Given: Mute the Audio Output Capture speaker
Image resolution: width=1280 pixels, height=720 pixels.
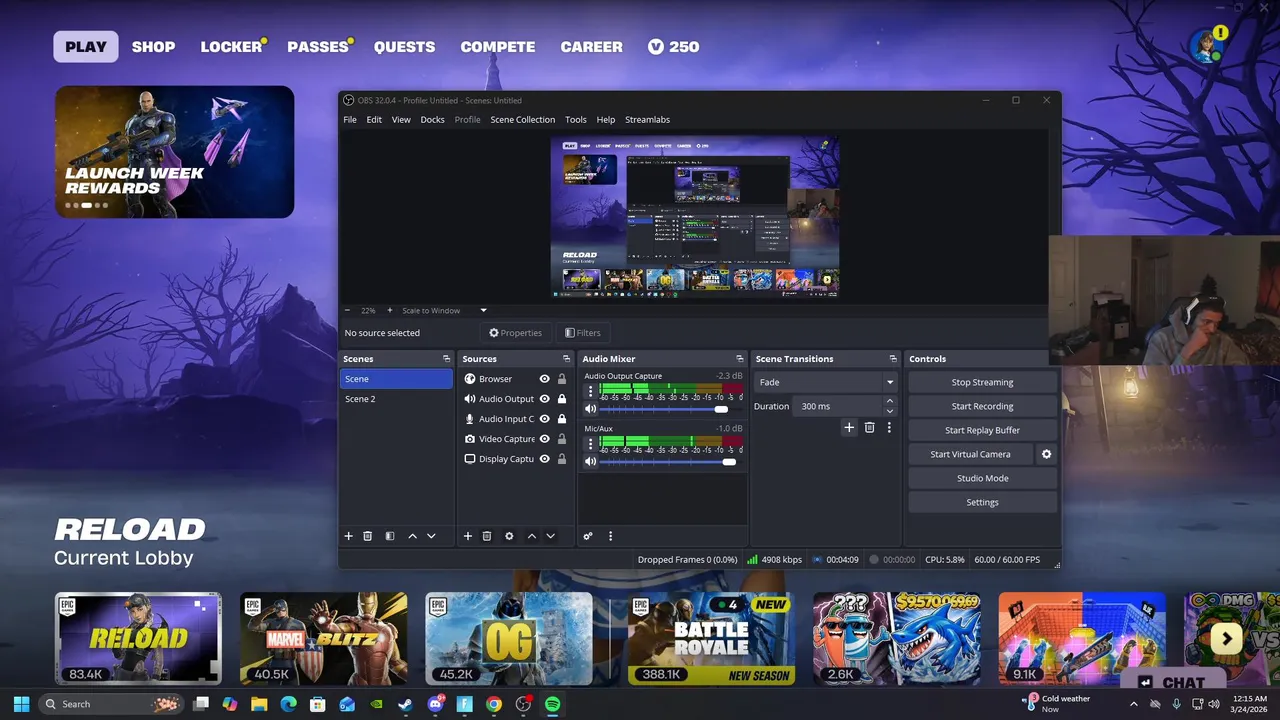Looking at the screenshot, I should [591, 409].
